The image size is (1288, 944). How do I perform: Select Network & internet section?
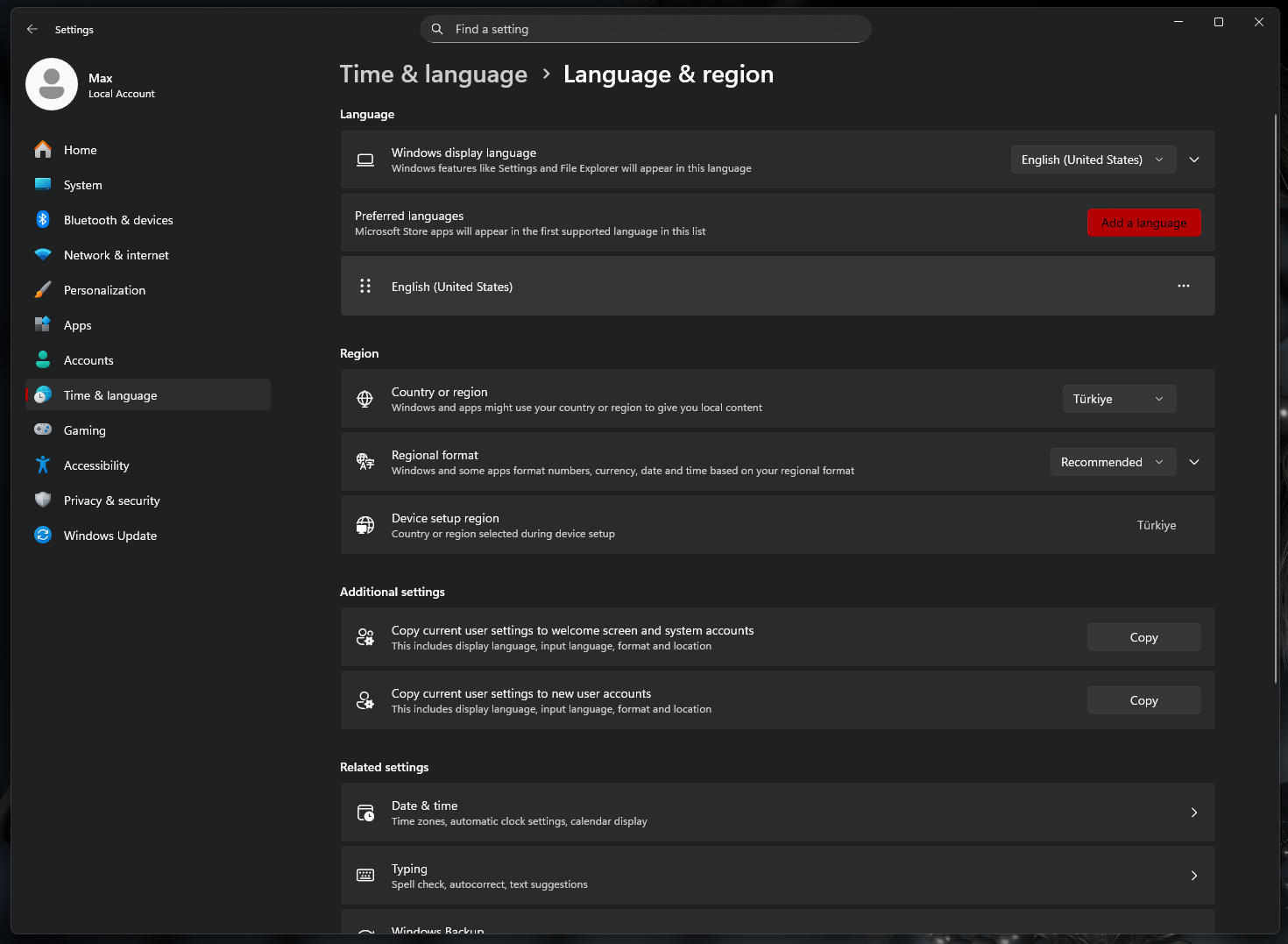pos(148,255)
